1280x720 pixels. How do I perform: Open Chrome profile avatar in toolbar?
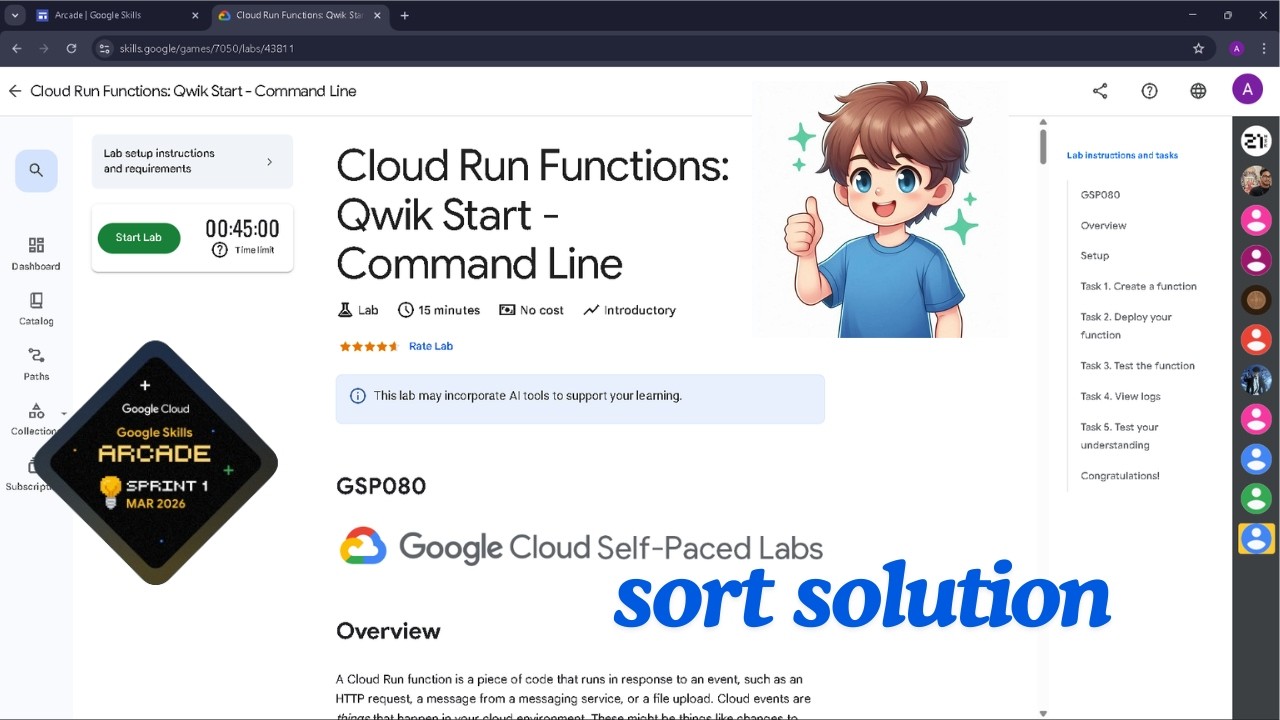tap(1237, 48)
